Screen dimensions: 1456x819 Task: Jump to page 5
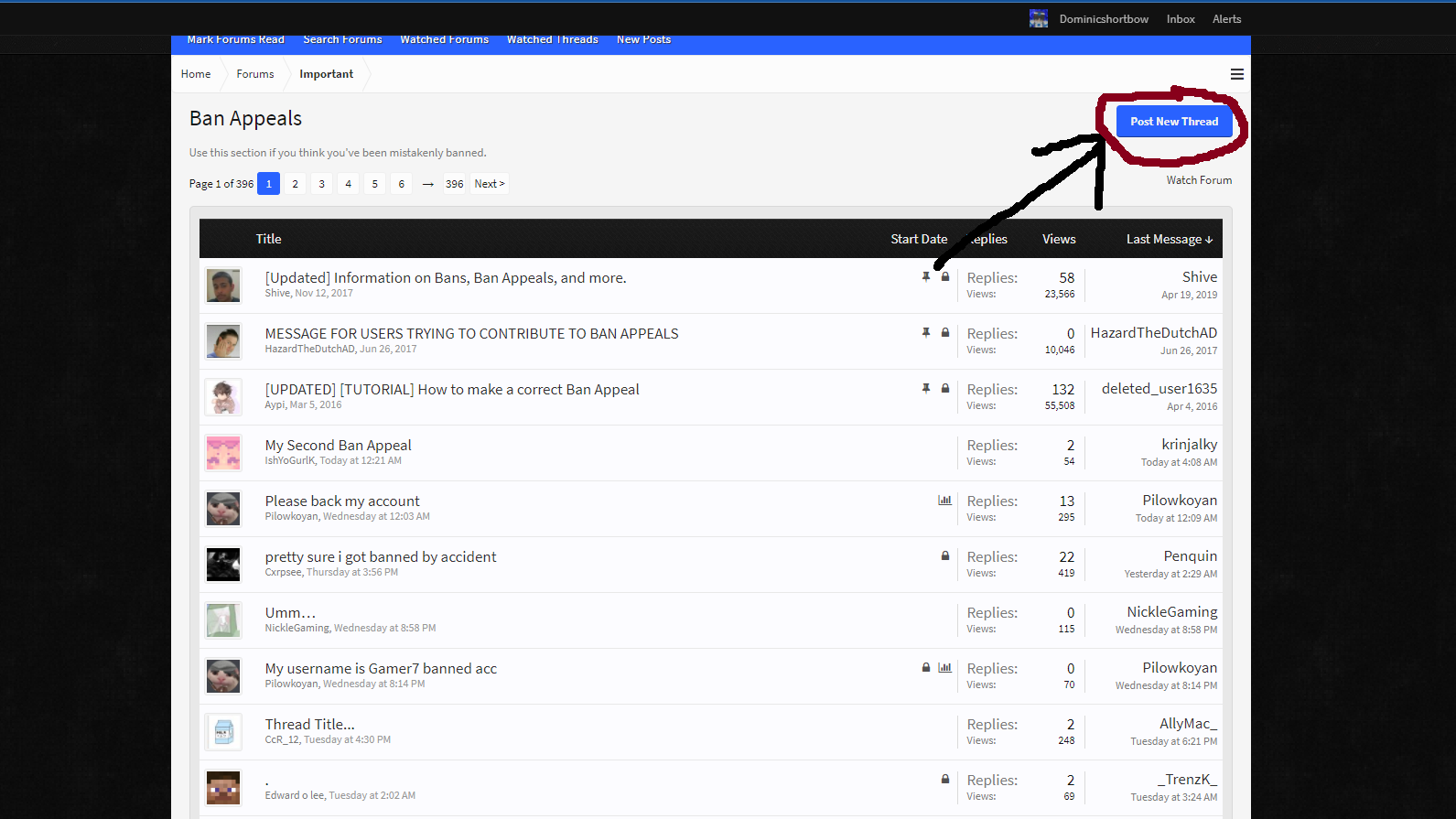coord(374,184)
